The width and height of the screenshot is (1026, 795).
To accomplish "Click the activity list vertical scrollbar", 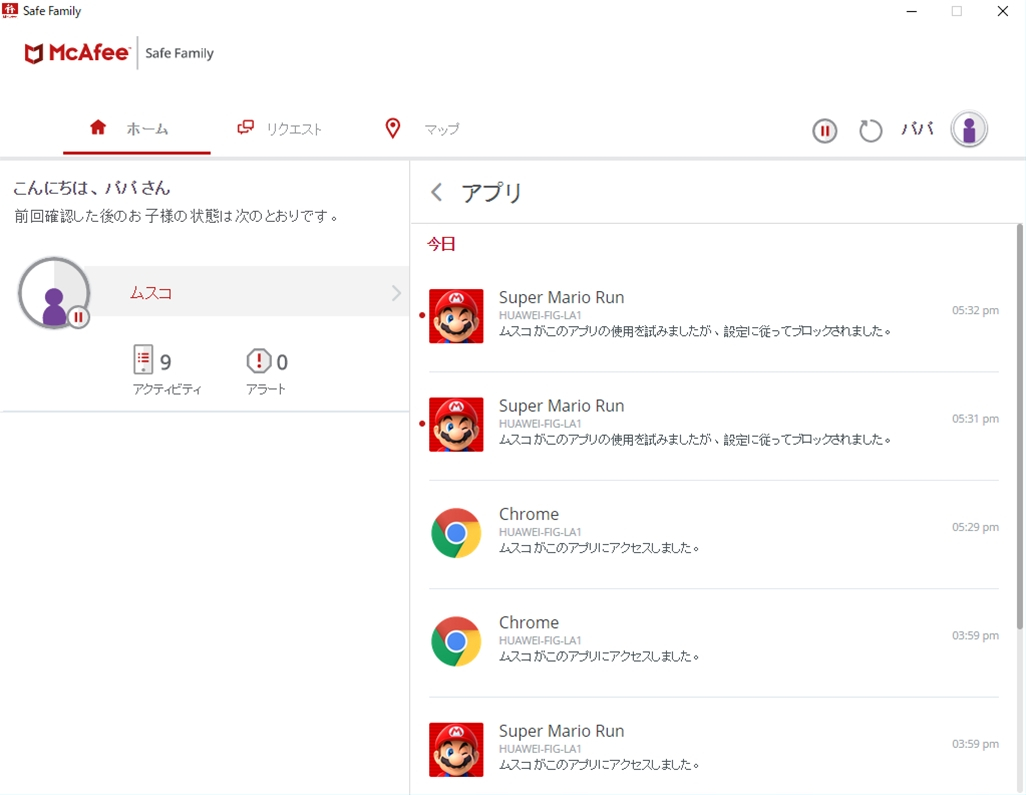I will [1019, 426].
